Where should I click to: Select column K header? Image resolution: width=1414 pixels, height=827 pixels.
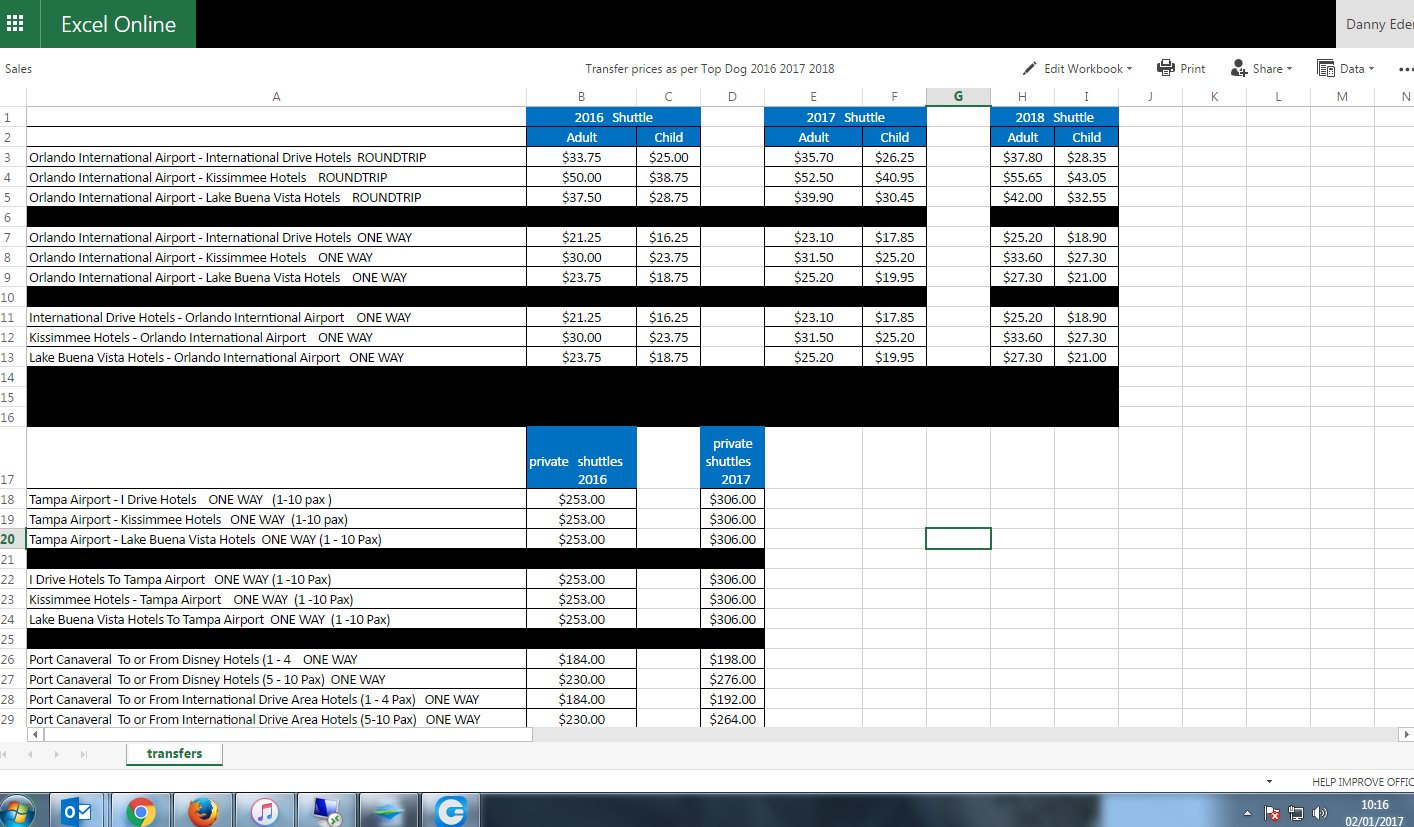[1214, 97]
